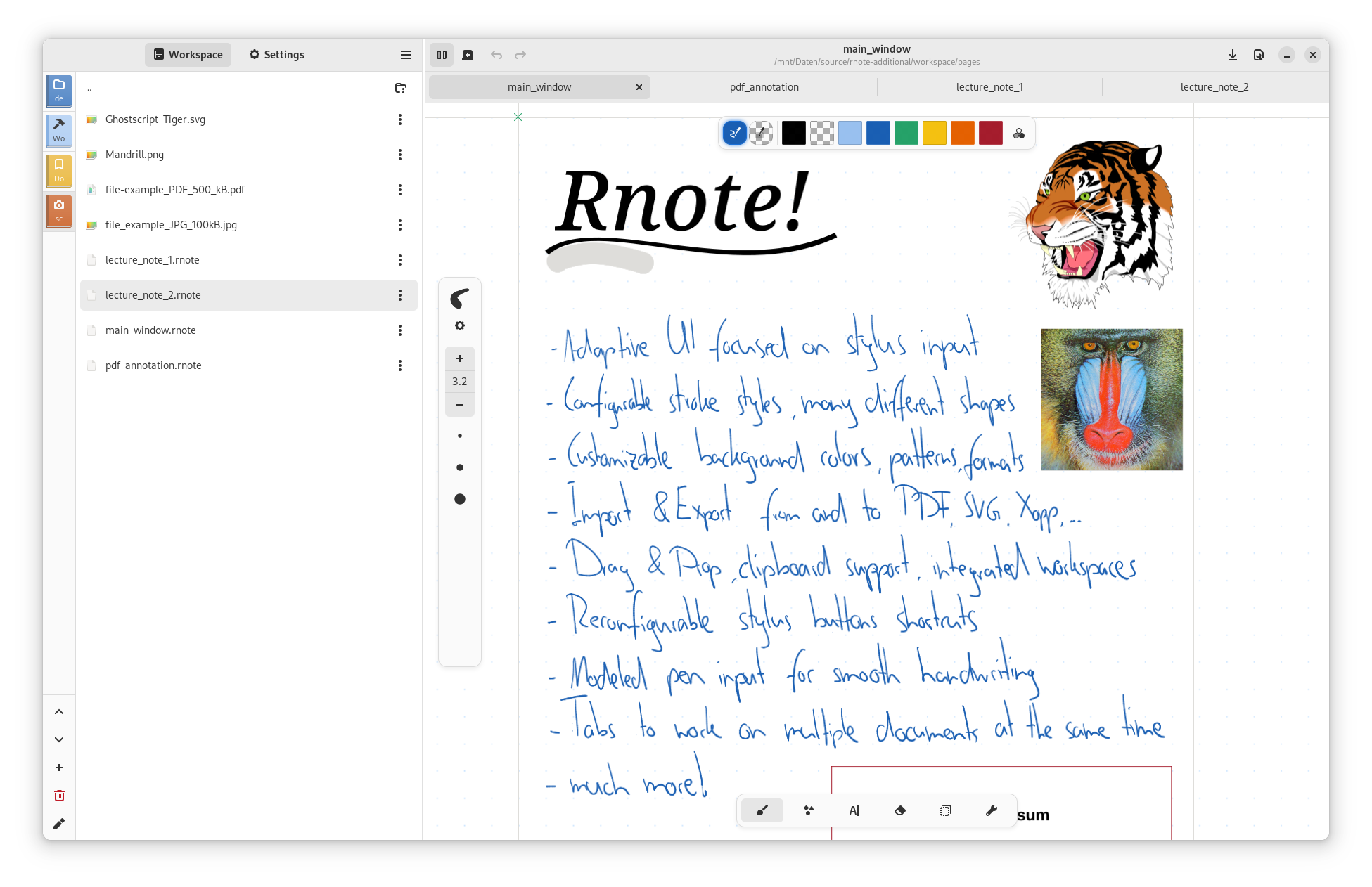Open options menu for Mandrill.png
Screen dimensions: 1372x887
[400, 155]
